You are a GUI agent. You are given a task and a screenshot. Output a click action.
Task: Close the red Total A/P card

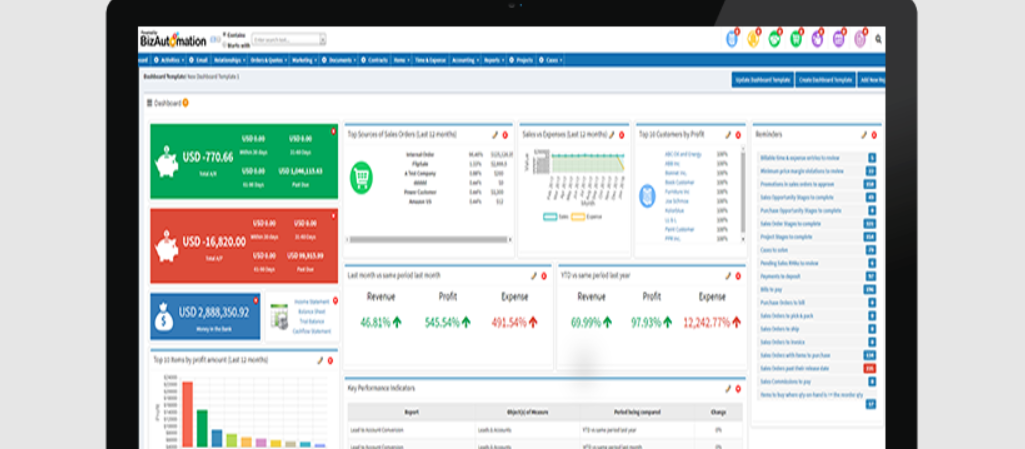[333, 215]
